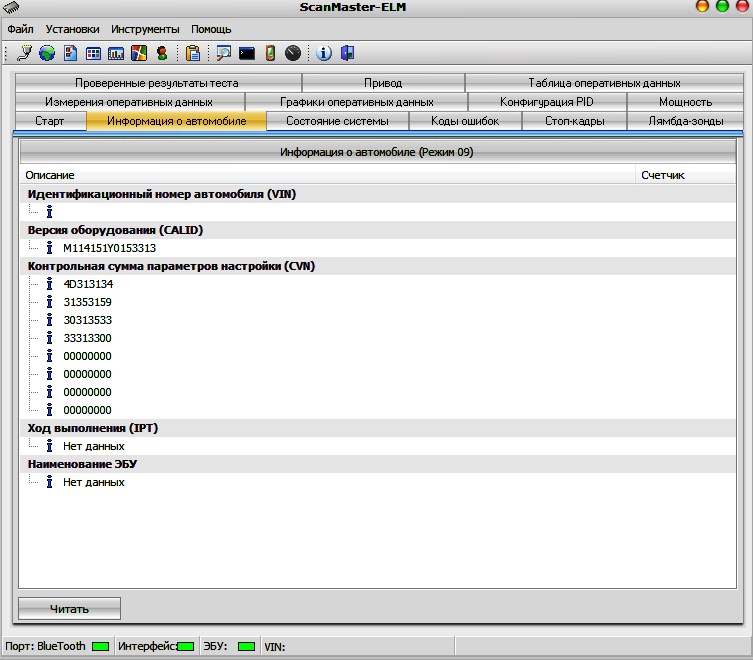Click info icon beside 4D313134
The width and height of the screenshot is (753, 660).
coord(49,284)
